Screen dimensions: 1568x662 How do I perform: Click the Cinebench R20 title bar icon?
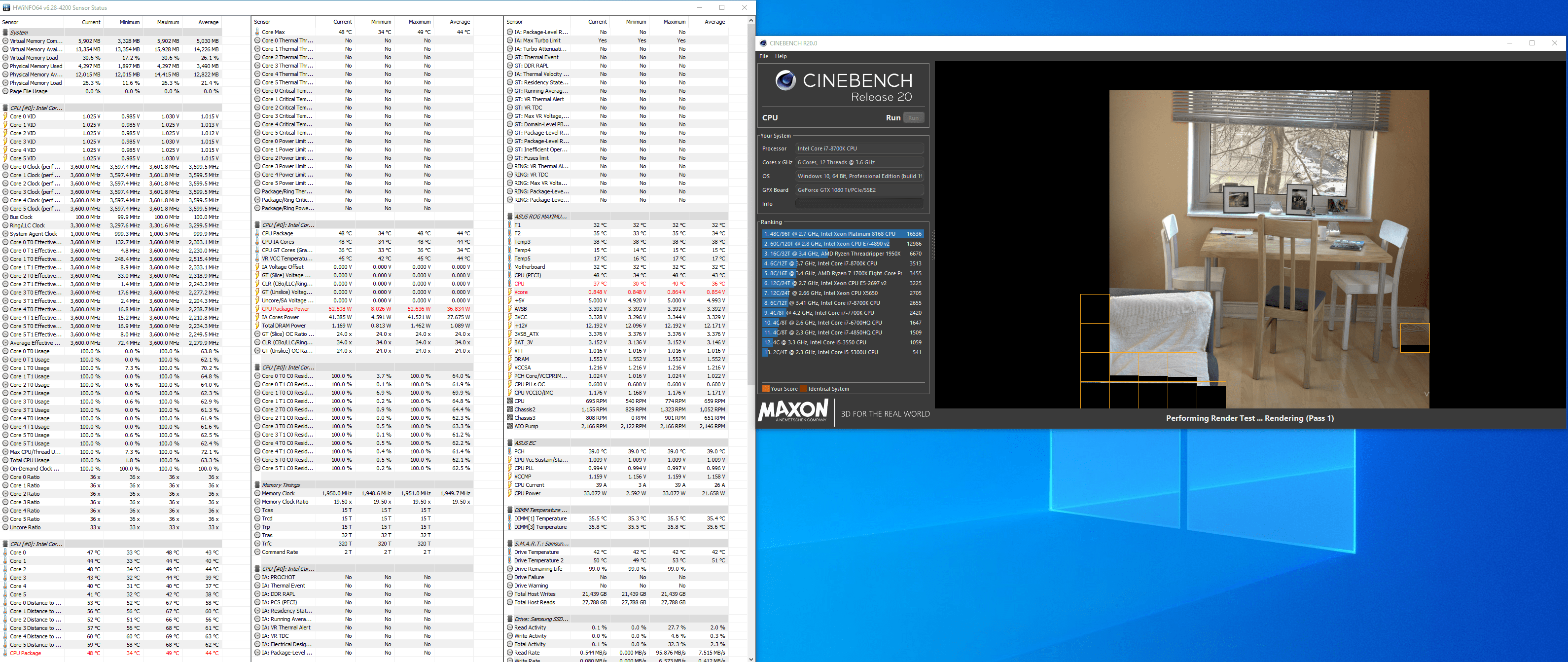click(763, 43)
